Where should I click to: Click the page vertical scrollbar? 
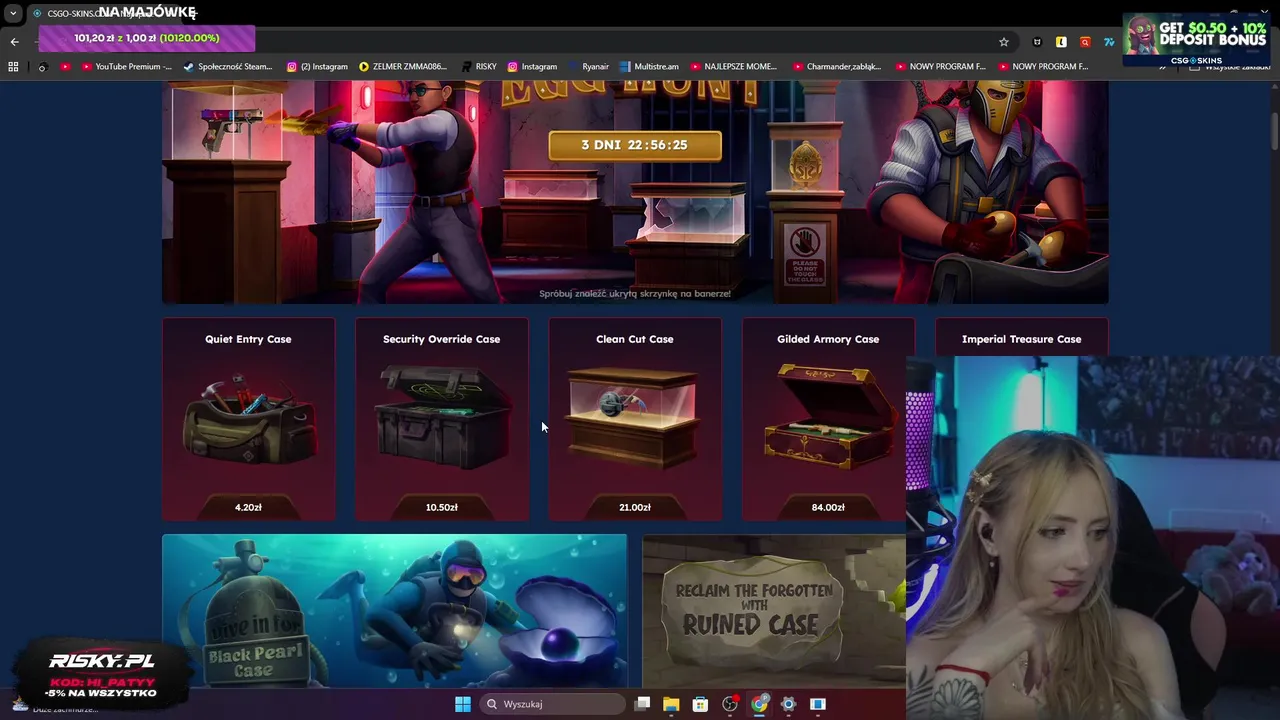coord(1274,130)
